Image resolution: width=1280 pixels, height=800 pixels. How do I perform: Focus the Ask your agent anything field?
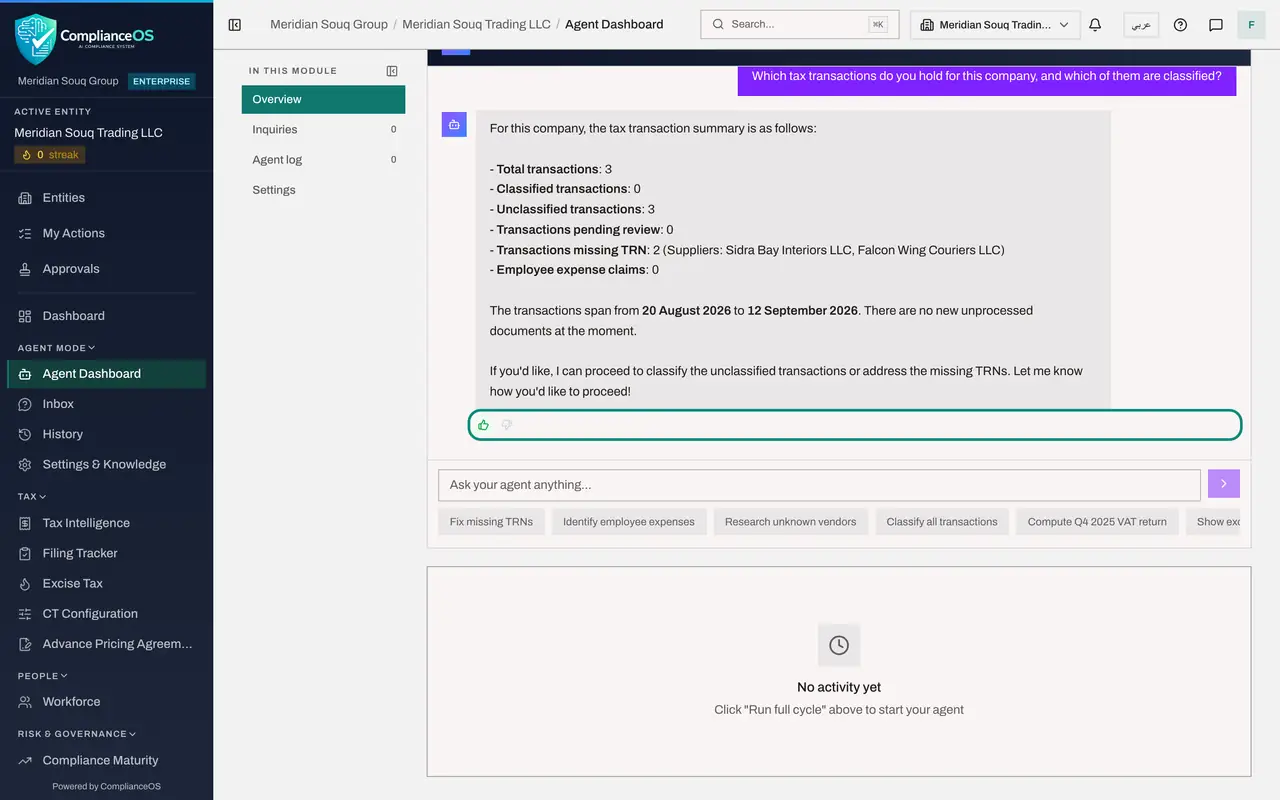(819, 485)
